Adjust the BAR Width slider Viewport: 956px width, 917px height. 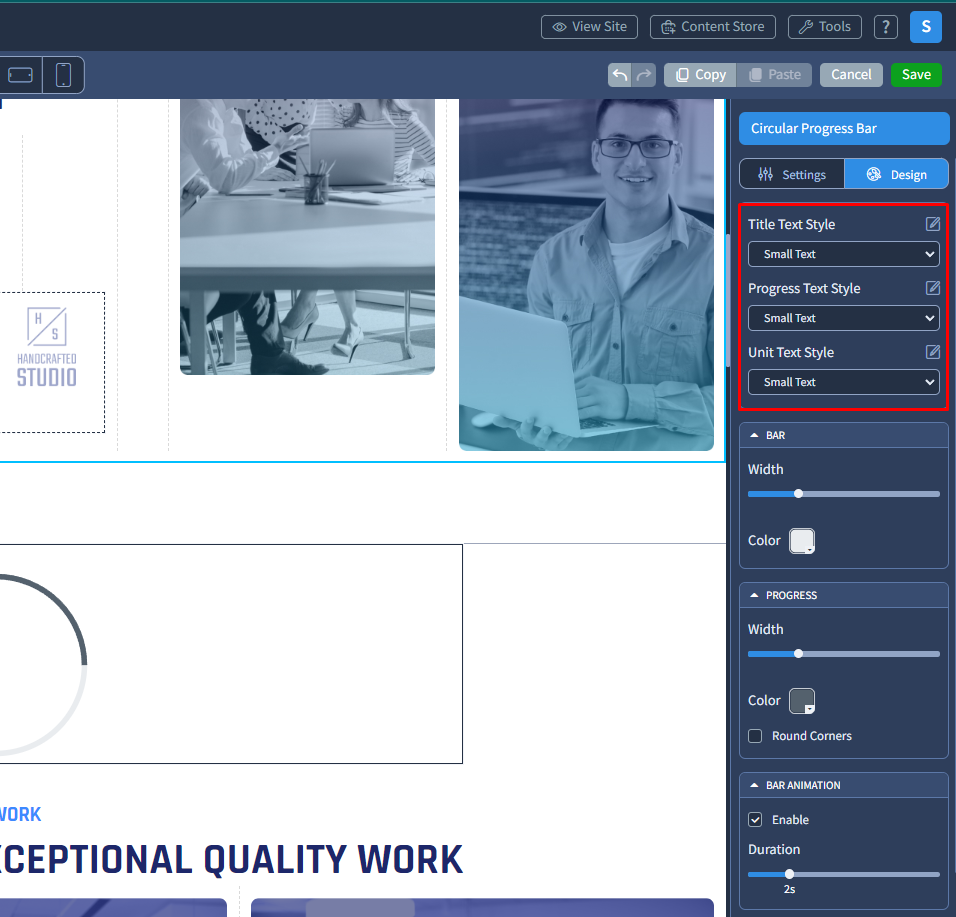point(844,494)
